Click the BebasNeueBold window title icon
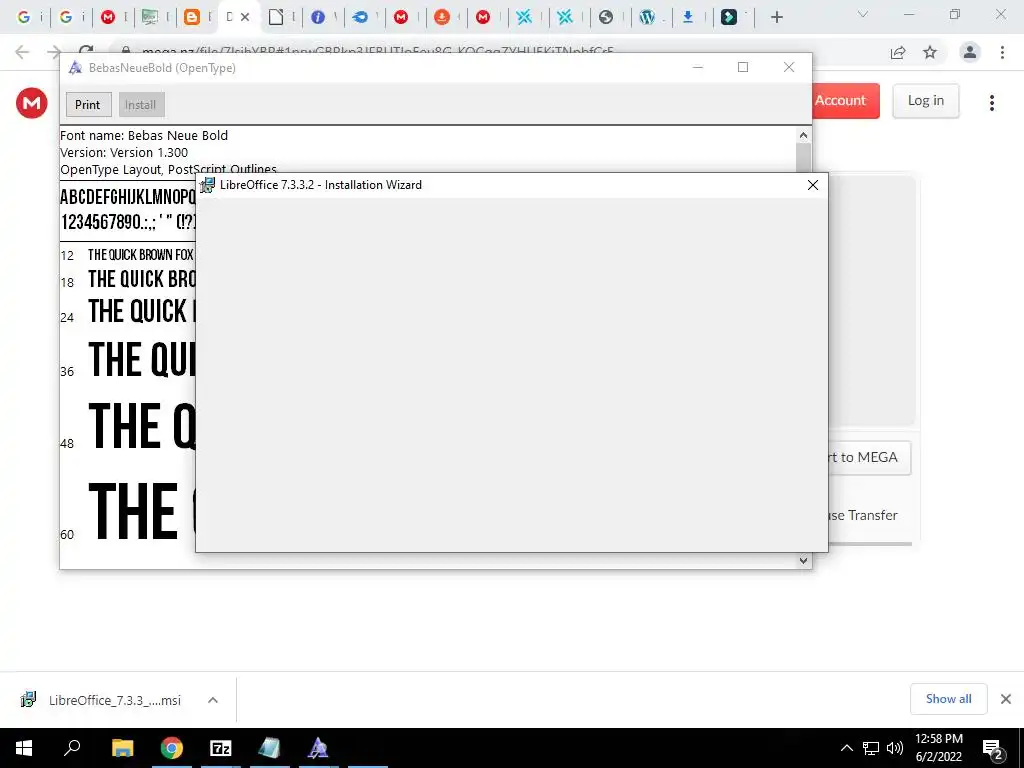1024x768 pixels. tap(75, 67)
